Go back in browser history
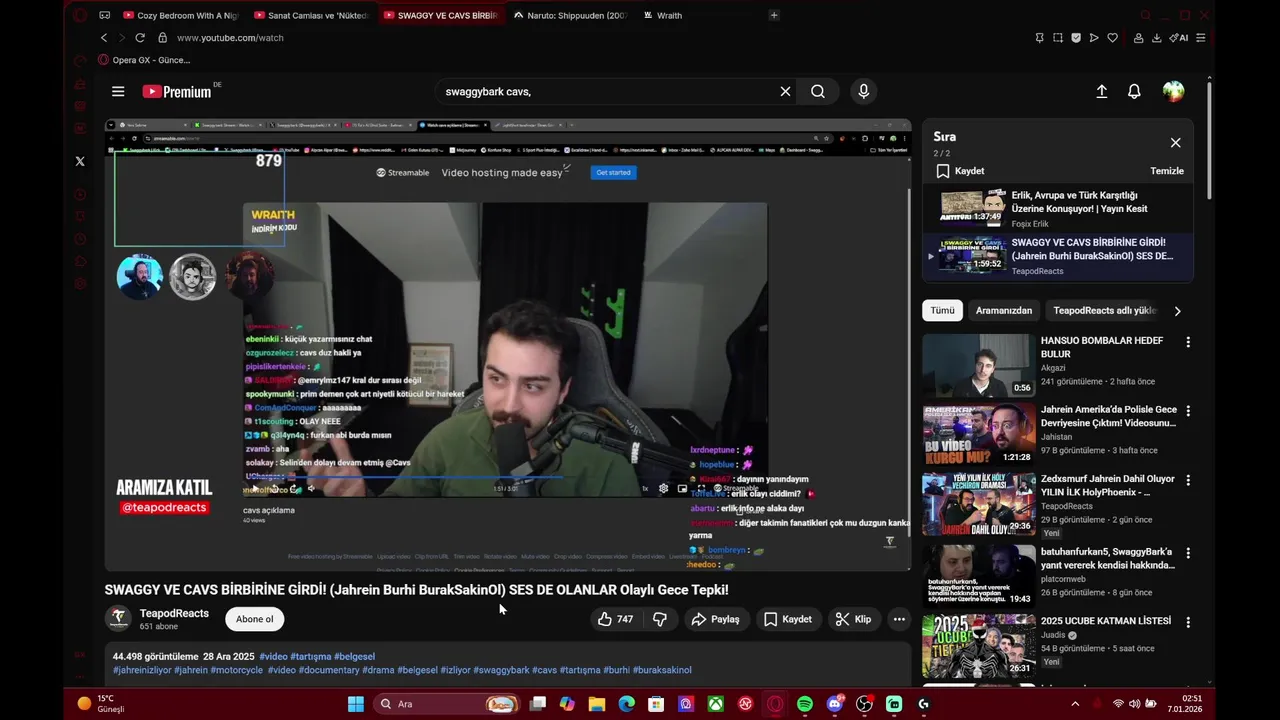 [104, 37]
